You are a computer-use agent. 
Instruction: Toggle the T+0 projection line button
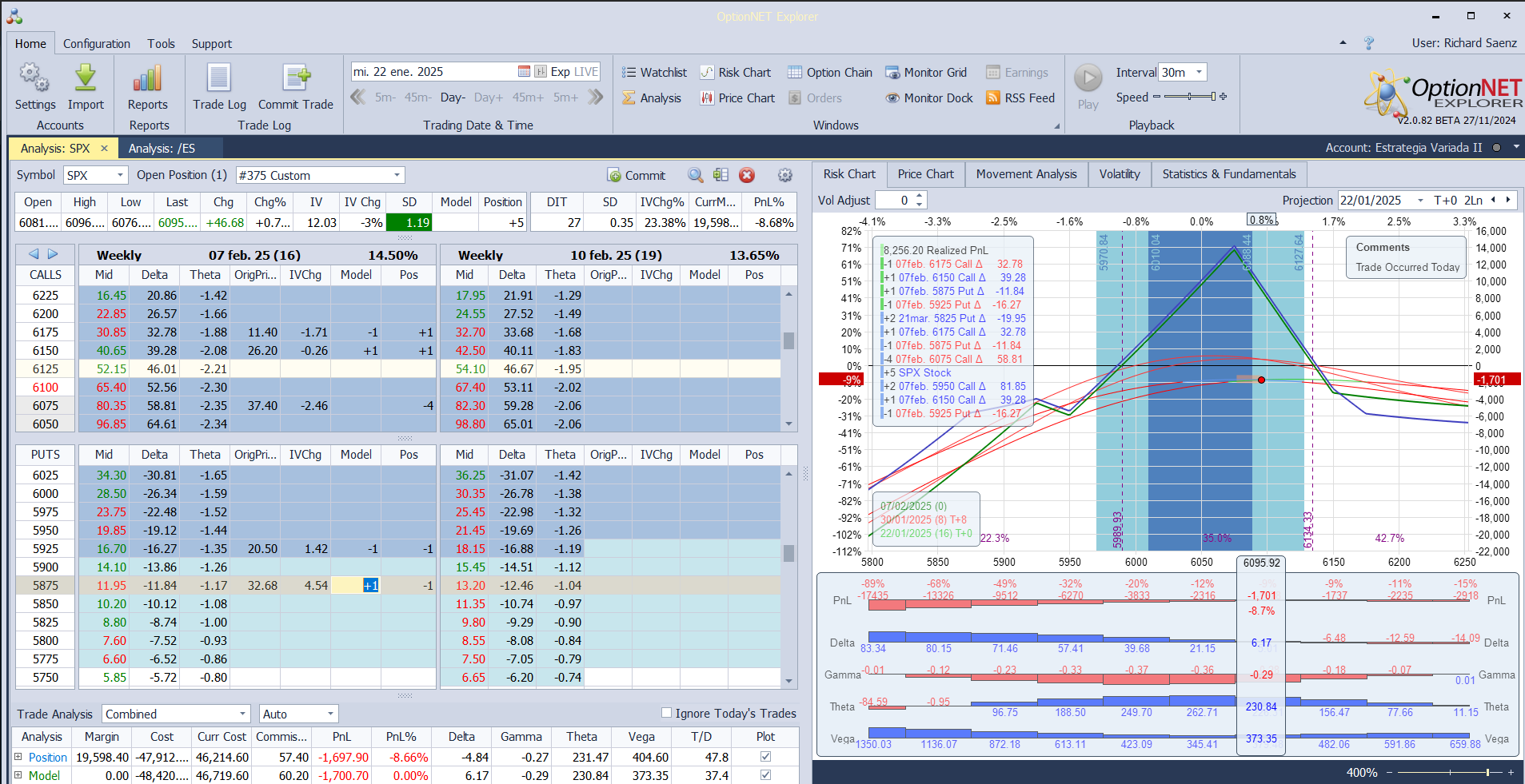click(x=1445, y=201)
